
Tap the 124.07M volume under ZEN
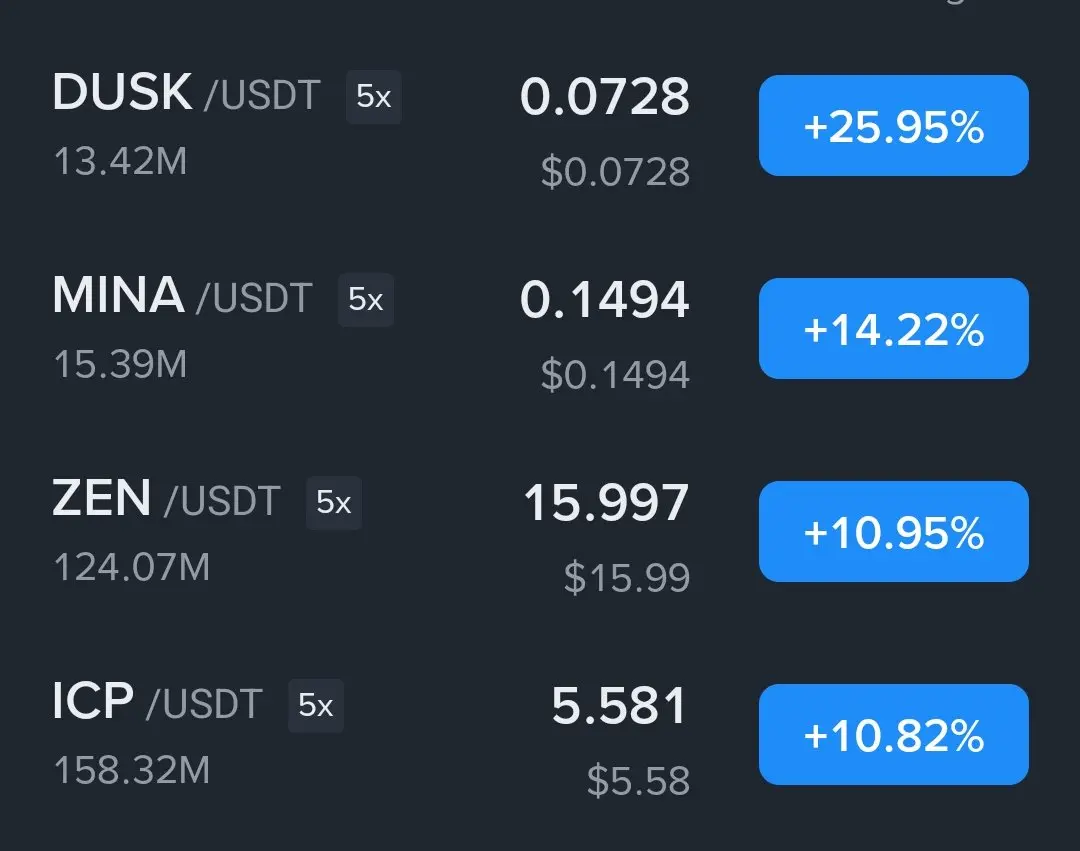132,568
